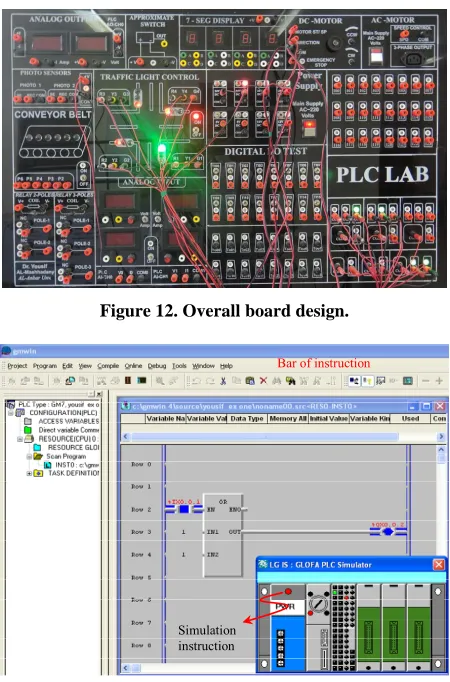450x682 pixels.
Task: Click the ladder editor's up scroll arrow
Action: click(x=441, y=449)
